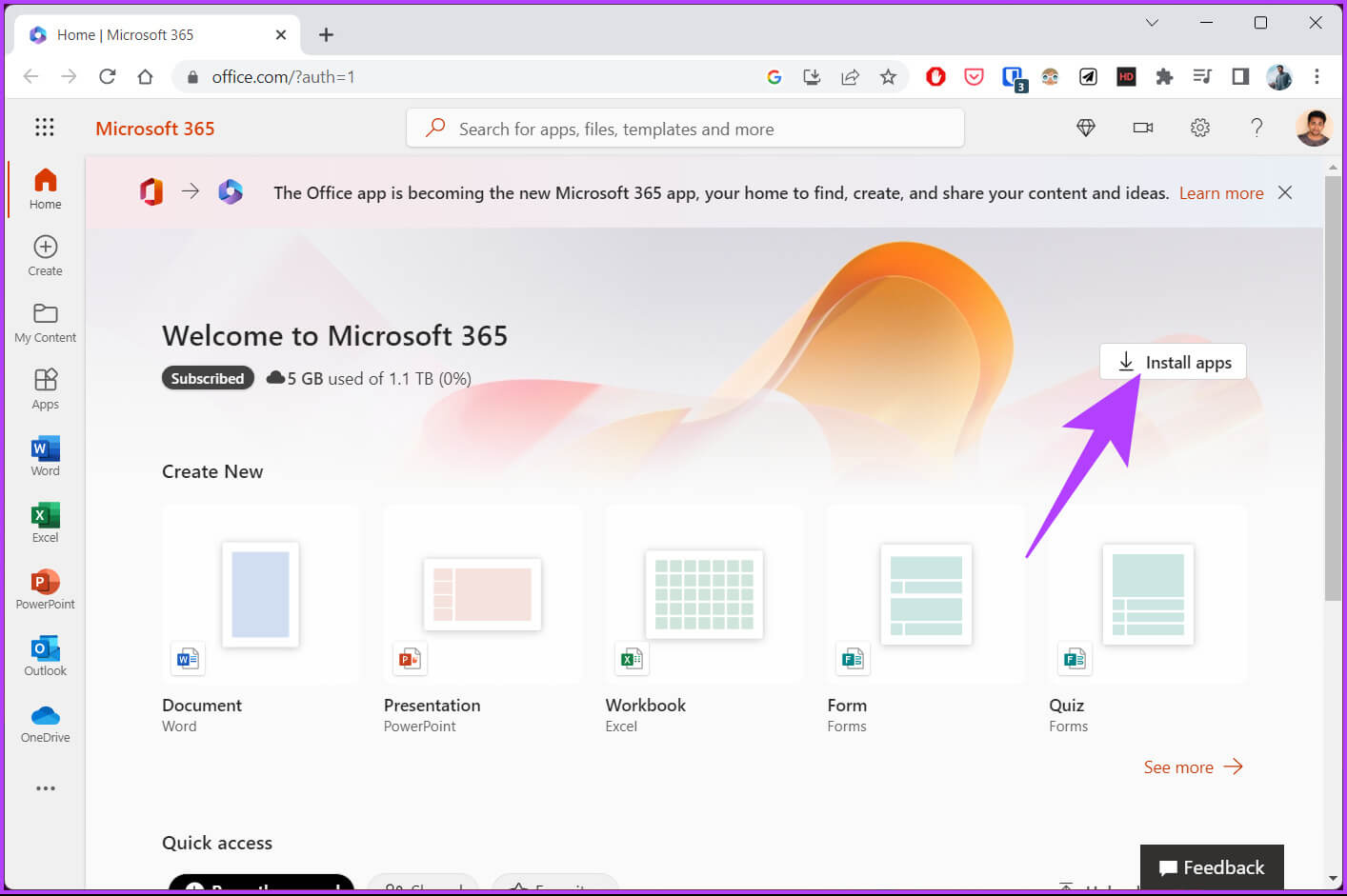Click the Subscribed badge
Image resolution: width=1347 pixels, height=896 pixels.
click(208, 378)
